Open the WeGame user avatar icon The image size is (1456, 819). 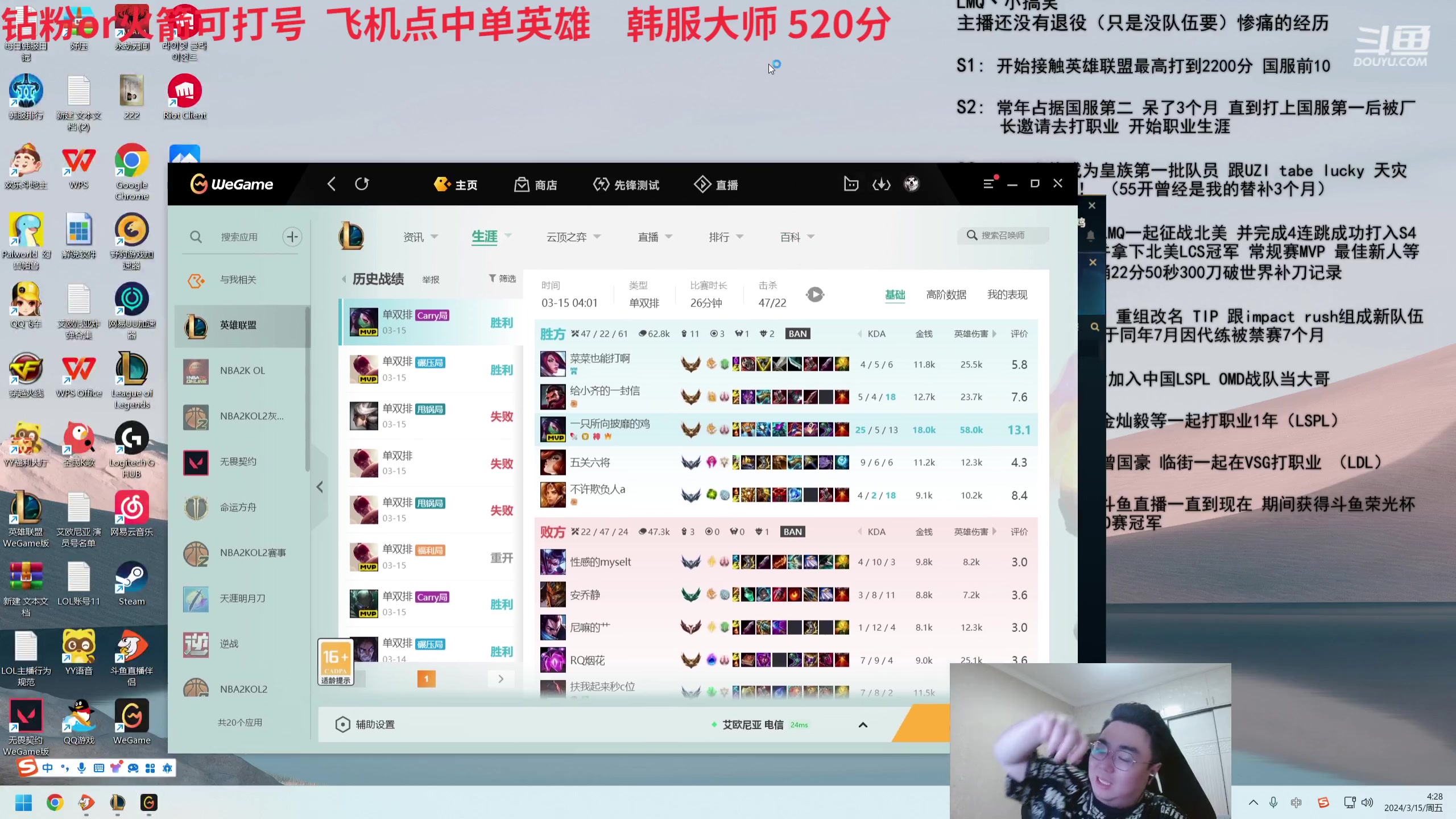pos(912,184)
